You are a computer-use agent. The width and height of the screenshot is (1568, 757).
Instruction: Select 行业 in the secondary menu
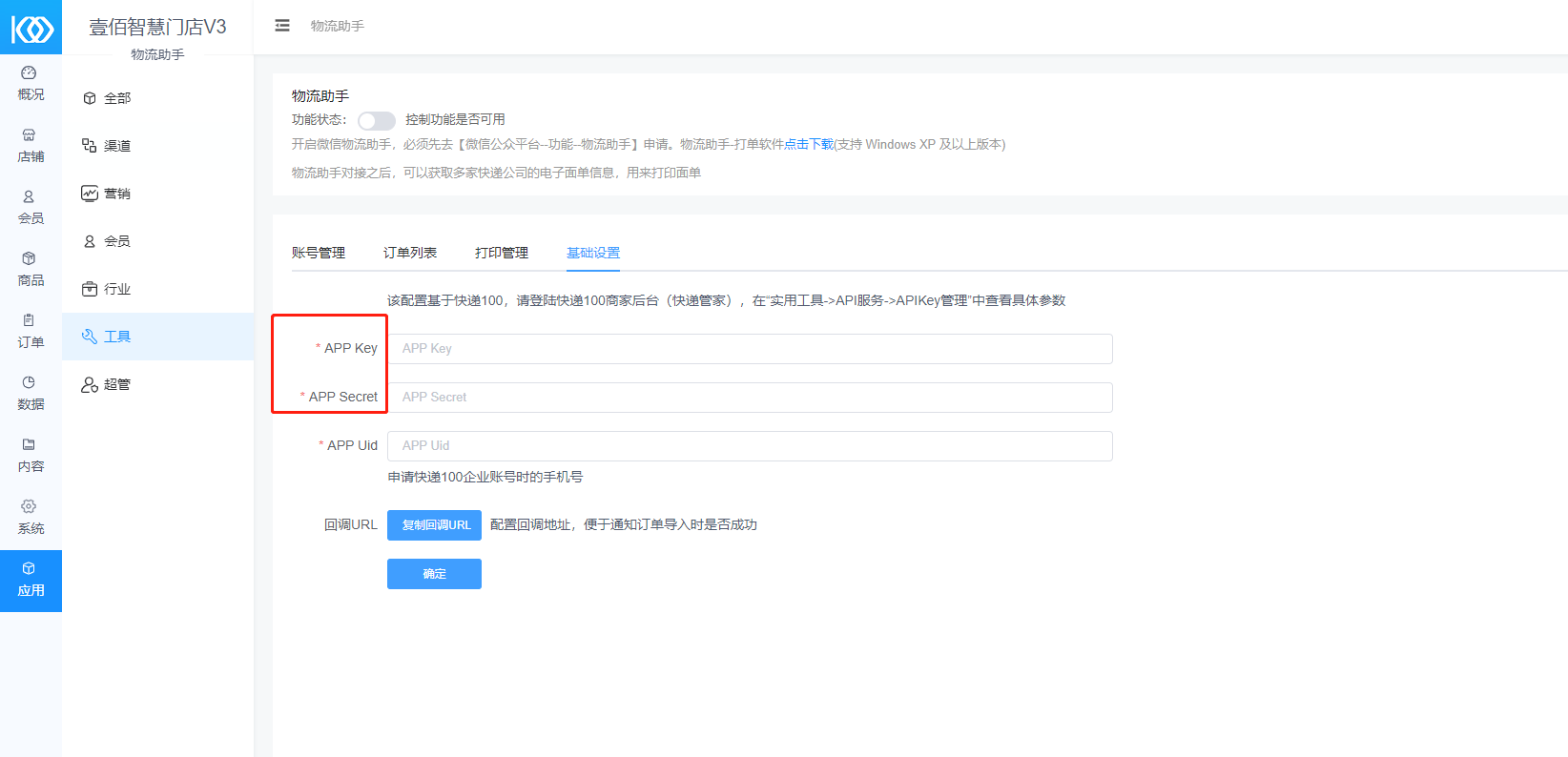point(157,289)
